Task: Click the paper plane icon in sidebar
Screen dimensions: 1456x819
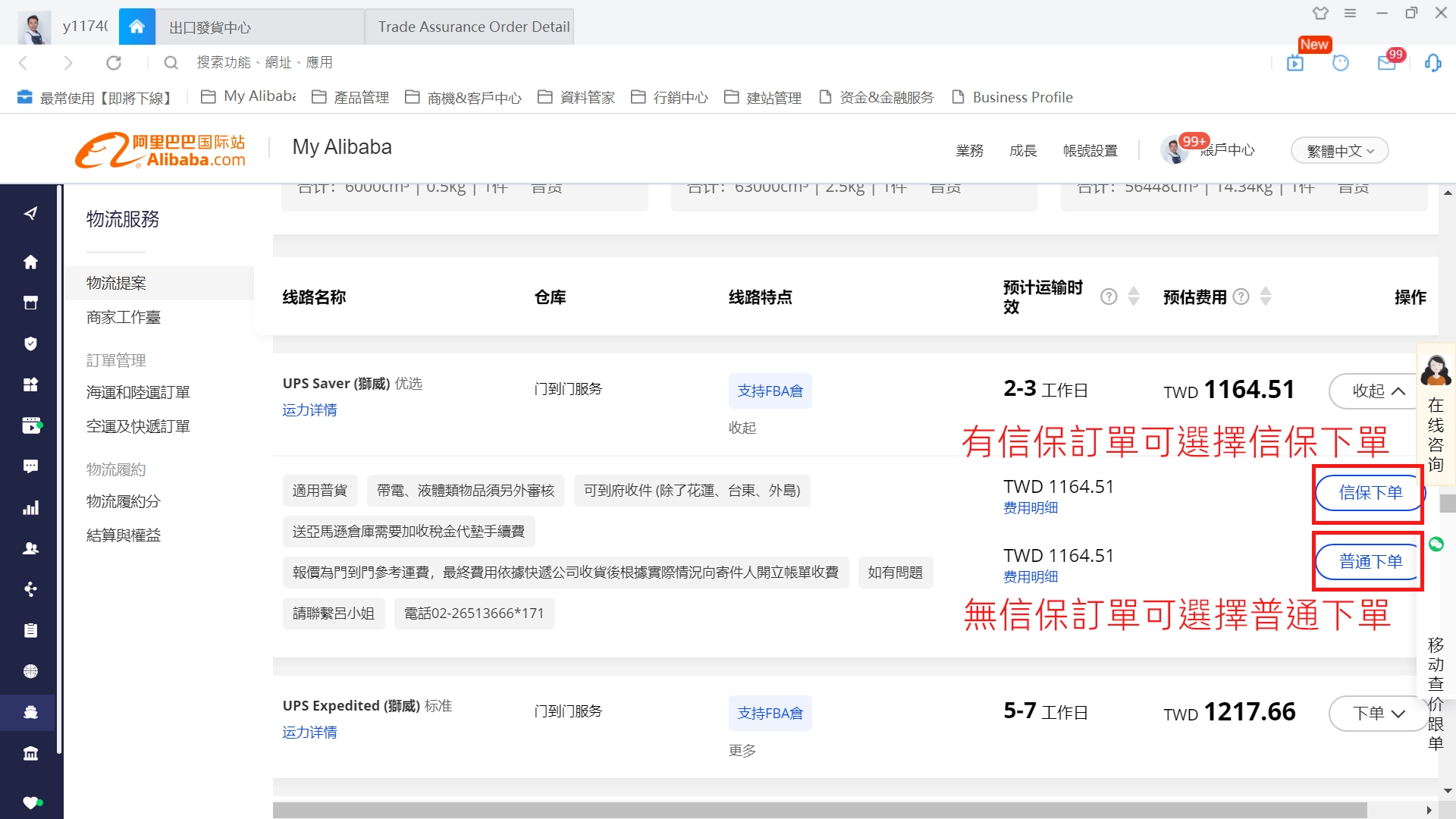Action: (x=30, y=214)
